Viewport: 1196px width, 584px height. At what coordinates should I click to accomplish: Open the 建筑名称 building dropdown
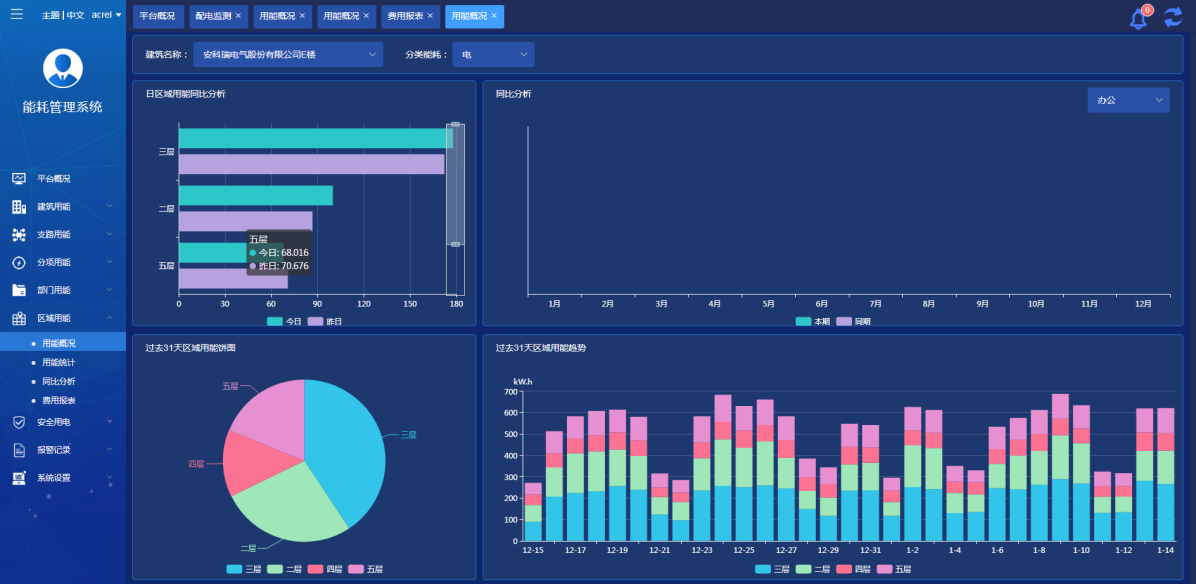pyautogui.click(x=287, y=55)
